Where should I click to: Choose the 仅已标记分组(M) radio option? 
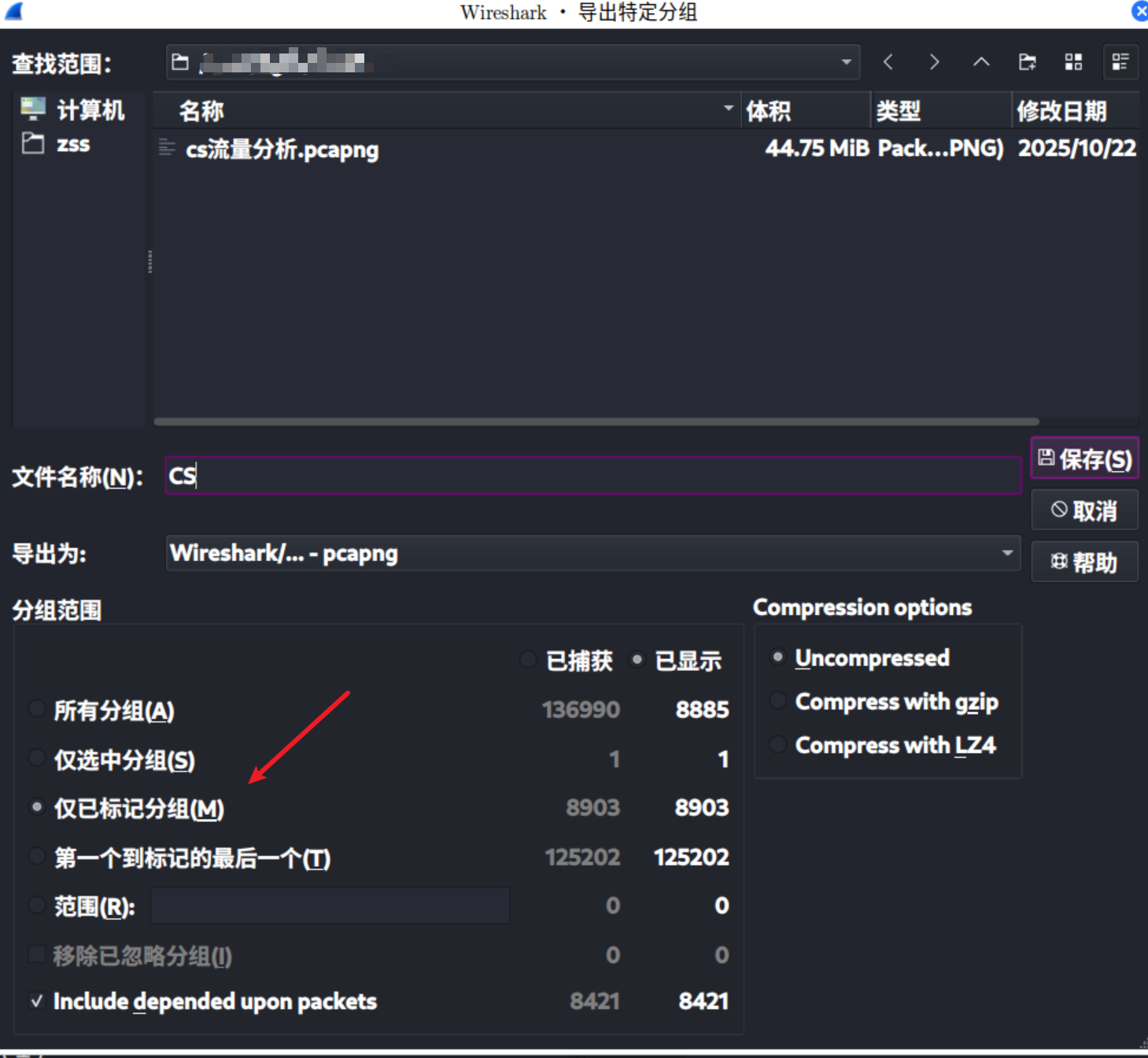click(x=36, y=807)
